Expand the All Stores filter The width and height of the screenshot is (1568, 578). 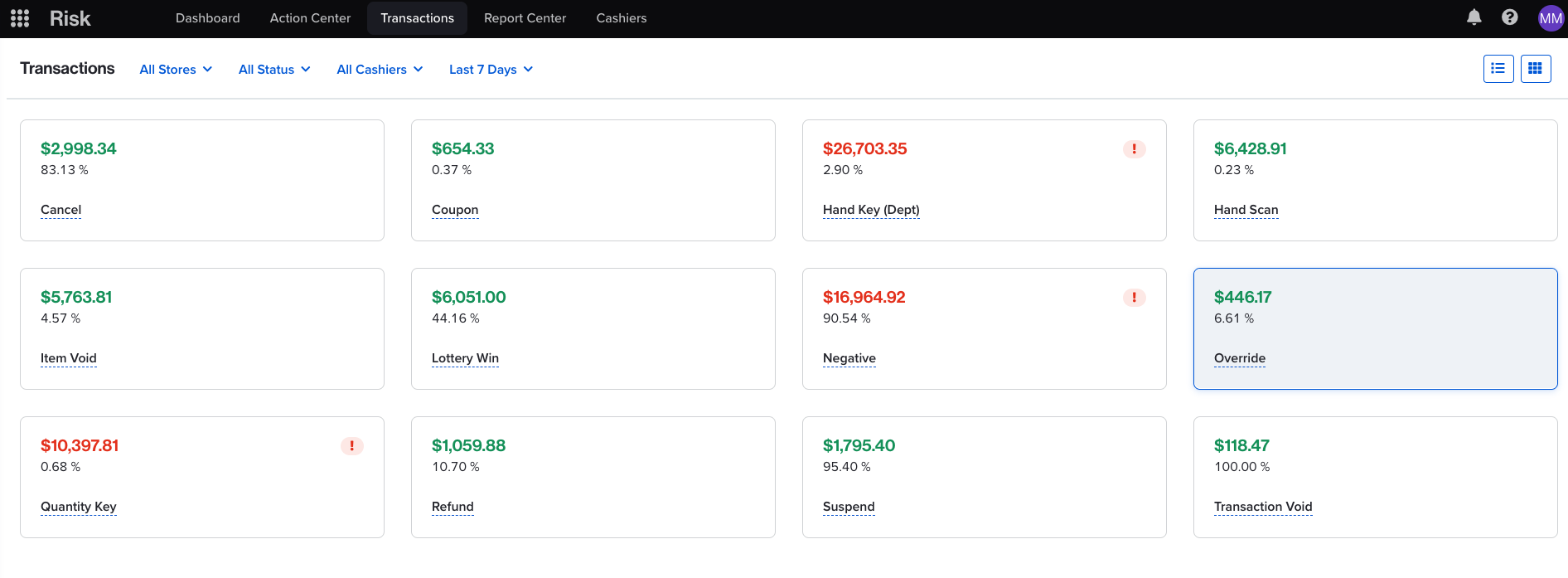(x=176, y=70)
